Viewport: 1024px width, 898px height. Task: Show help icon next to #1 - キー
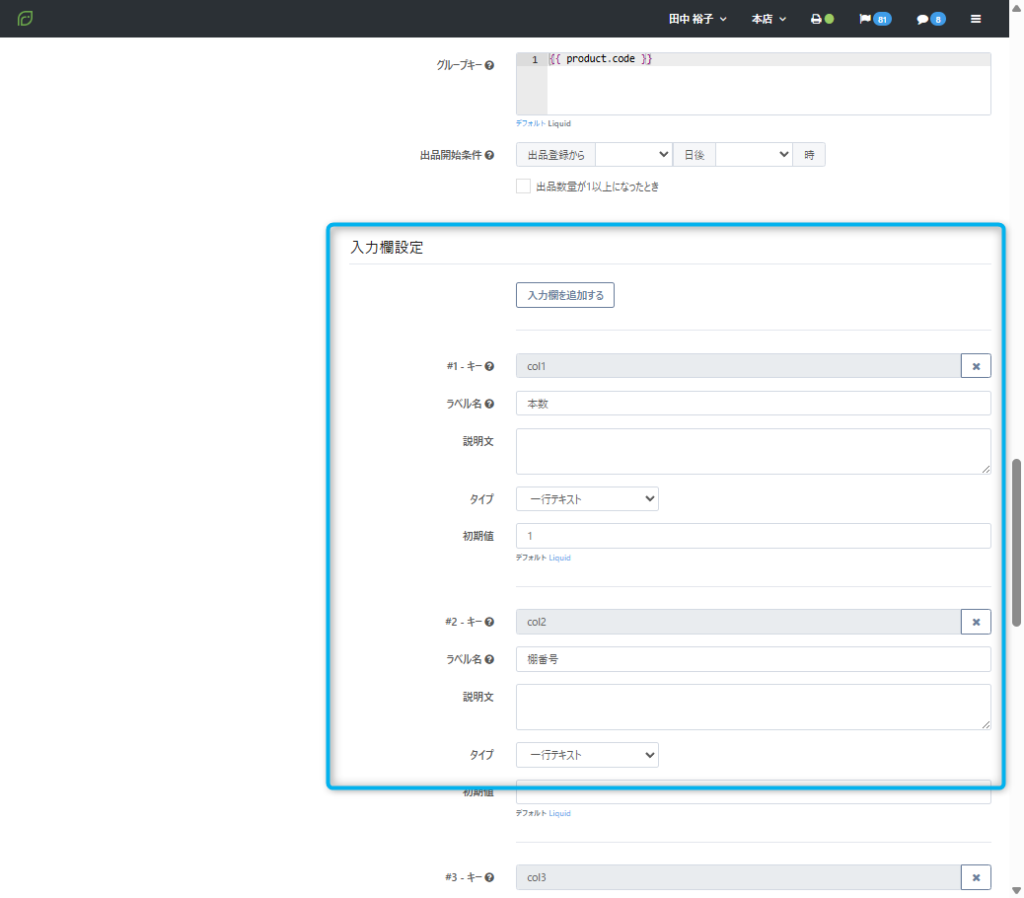[489, 366]
